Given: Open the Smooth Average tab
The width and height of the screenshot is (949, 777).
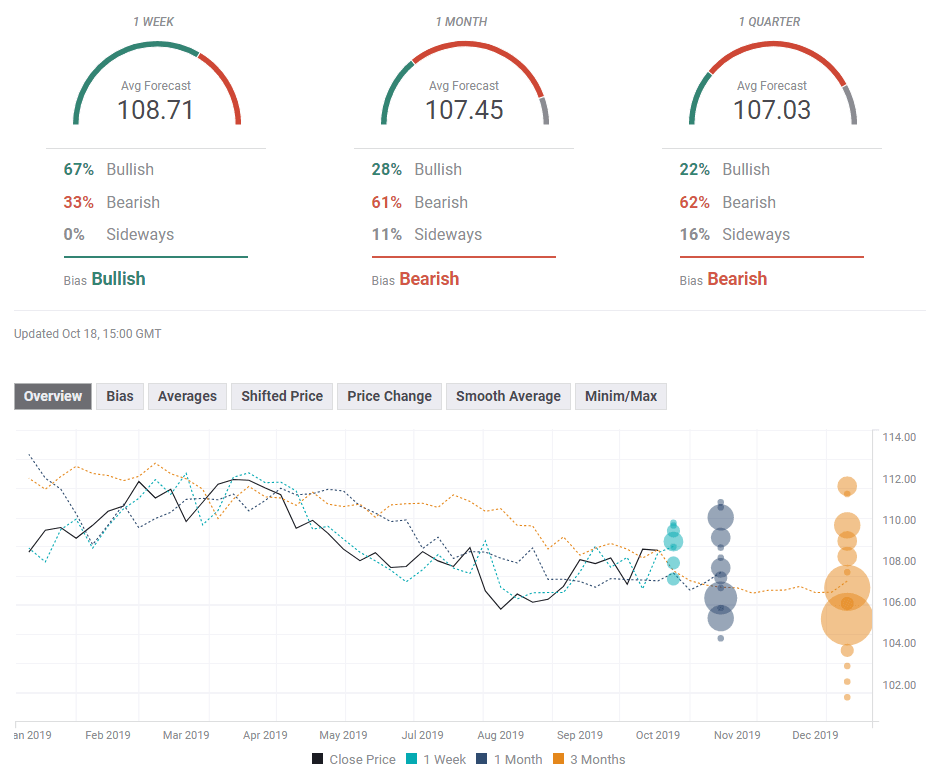Looking at the screenshot, I should (x=508, y=396).
